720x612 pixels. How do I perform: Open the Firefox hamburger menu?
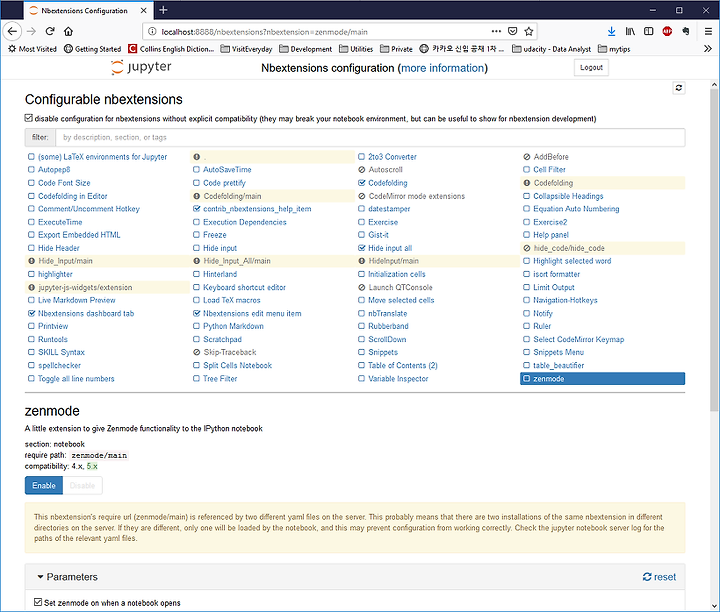708,31
